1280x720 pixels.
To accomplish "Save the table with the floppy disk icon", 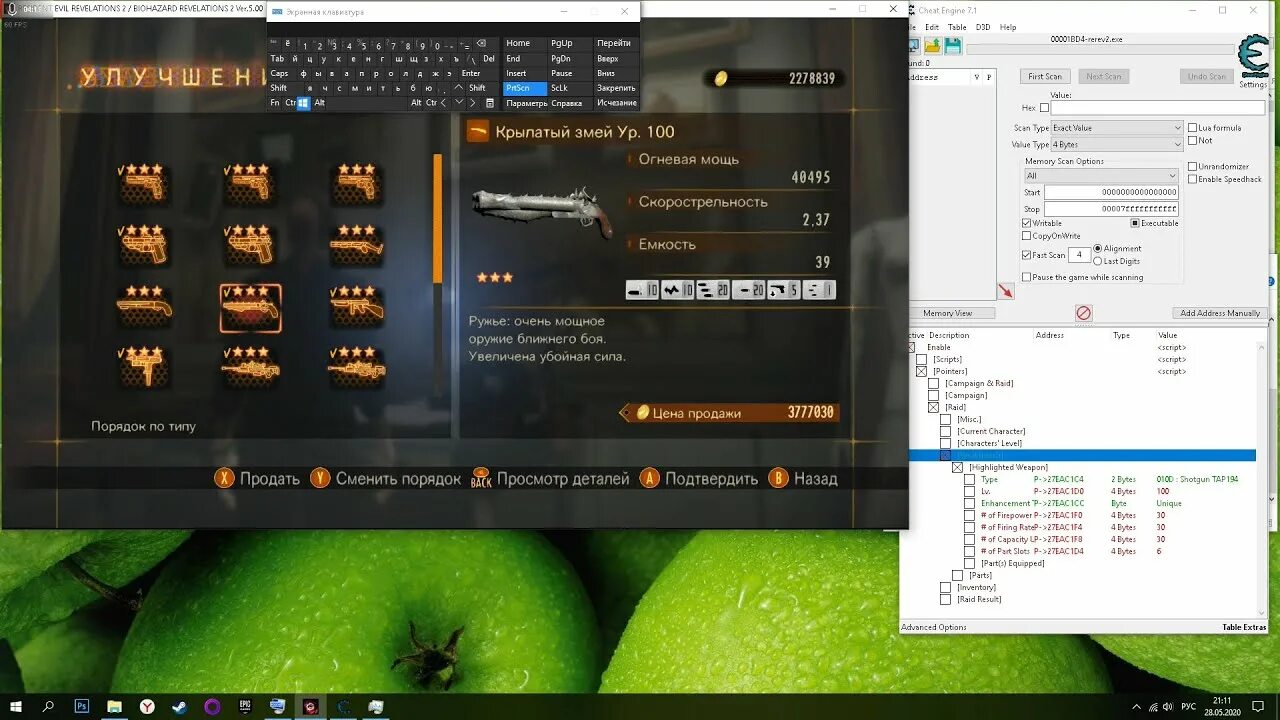I will coord(953,45).
